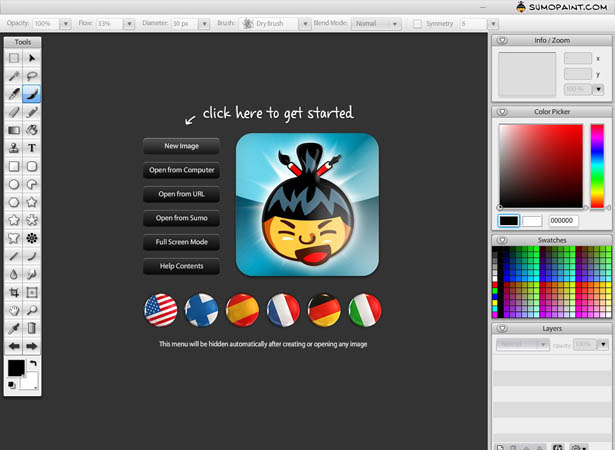Click Help Contents button
Viewport: 615px width, 450px height.
(181, 266)
